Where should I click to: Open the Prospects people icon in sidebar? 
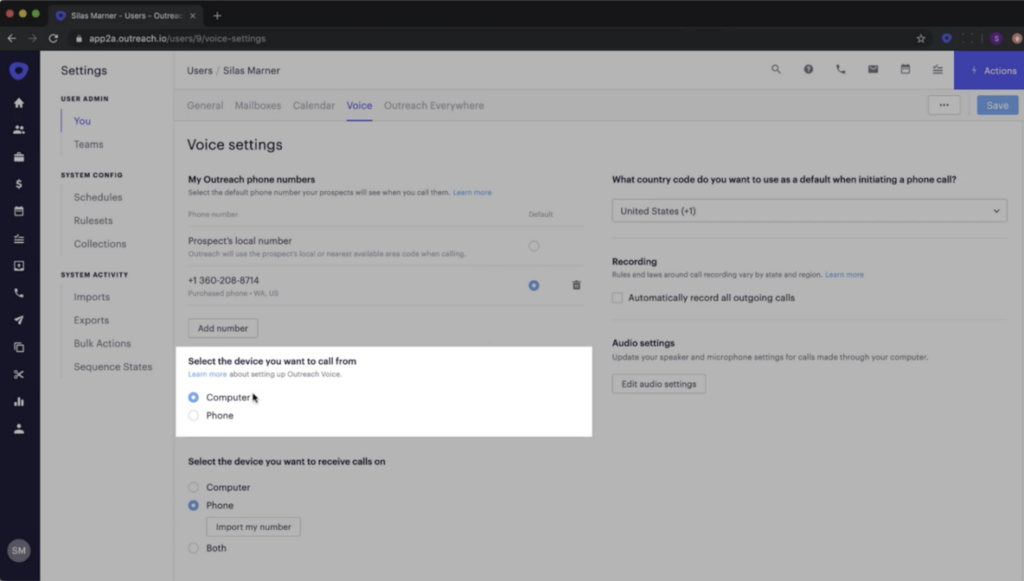pyautogui.click(x=19, y=130)
